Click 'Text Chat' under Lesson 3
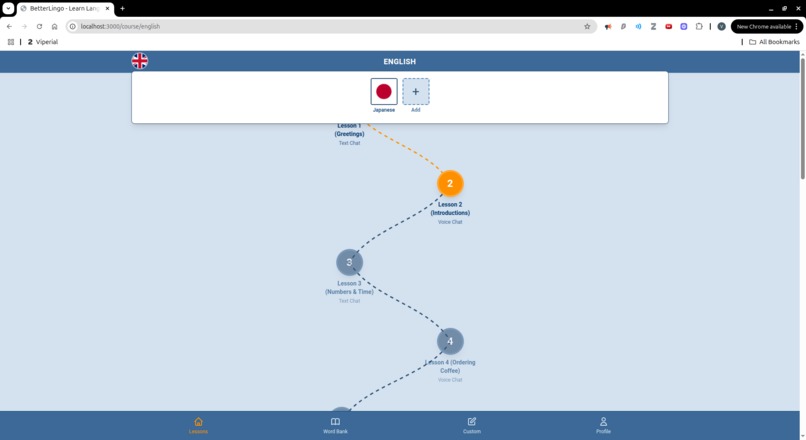This screenshot has height=440, width=806. 350,301
